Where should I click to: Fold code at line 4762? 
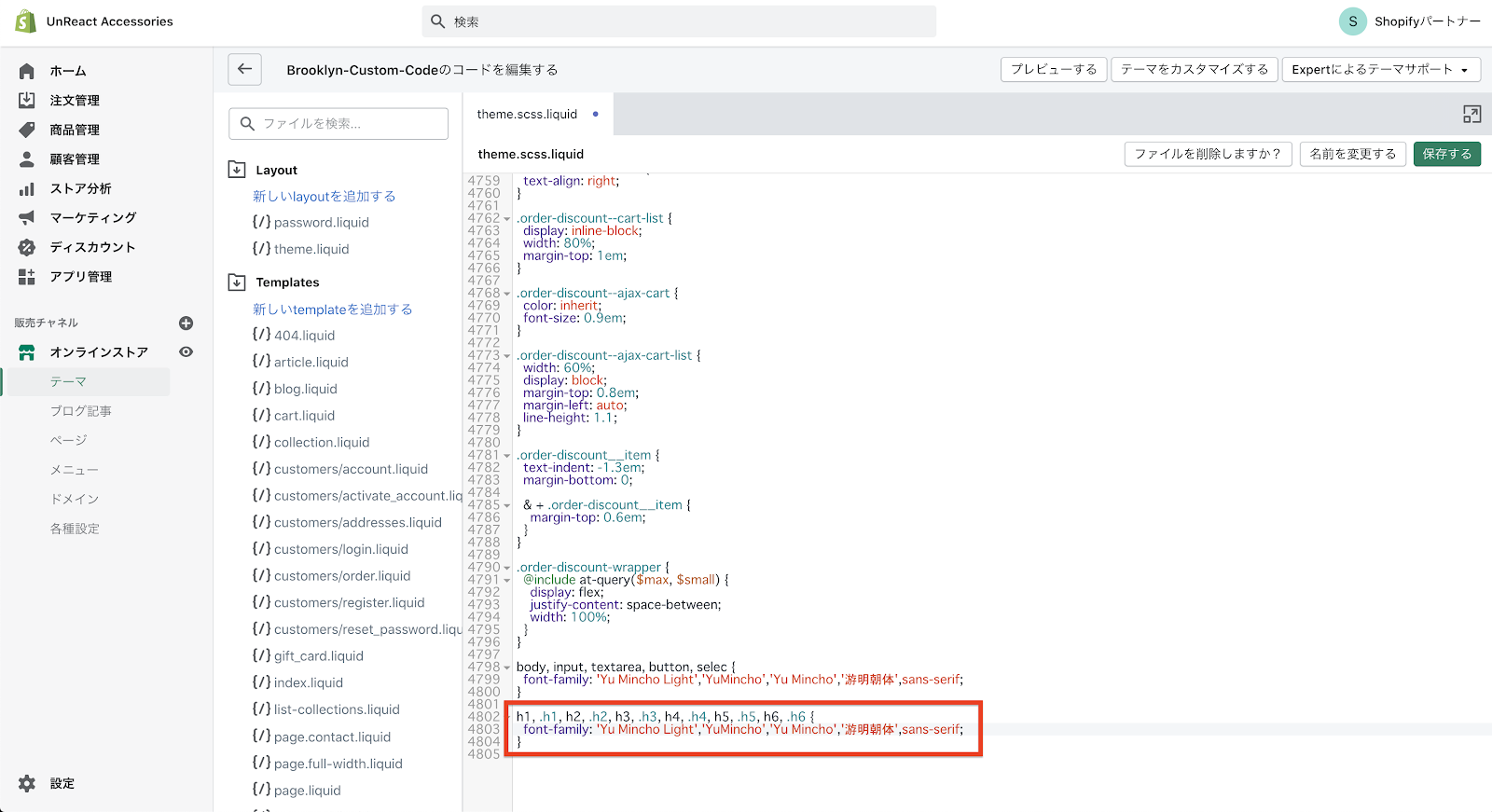tap(507, 219)
